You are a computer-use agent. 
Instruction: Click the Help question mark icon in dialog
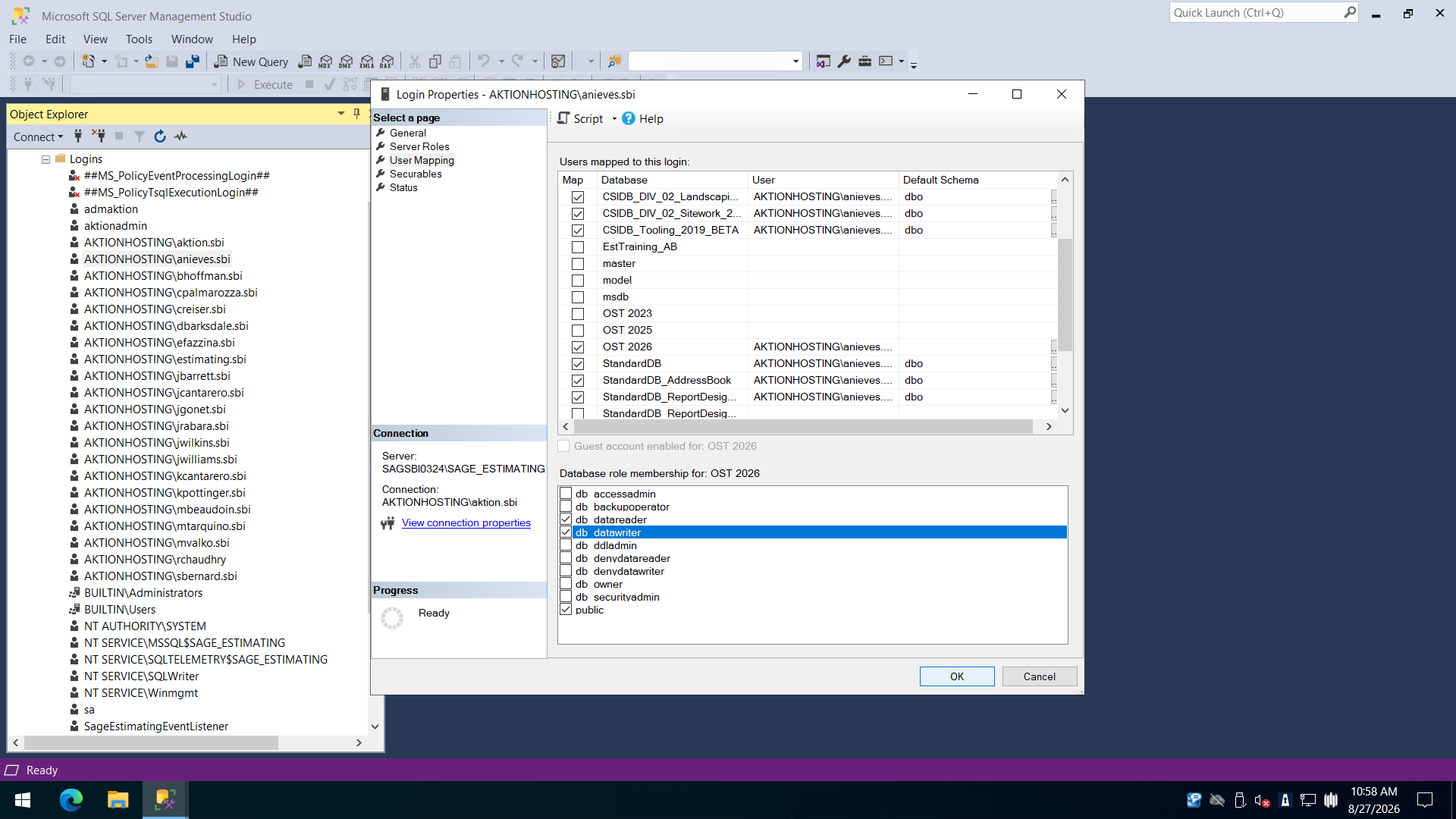pos(629,118)
